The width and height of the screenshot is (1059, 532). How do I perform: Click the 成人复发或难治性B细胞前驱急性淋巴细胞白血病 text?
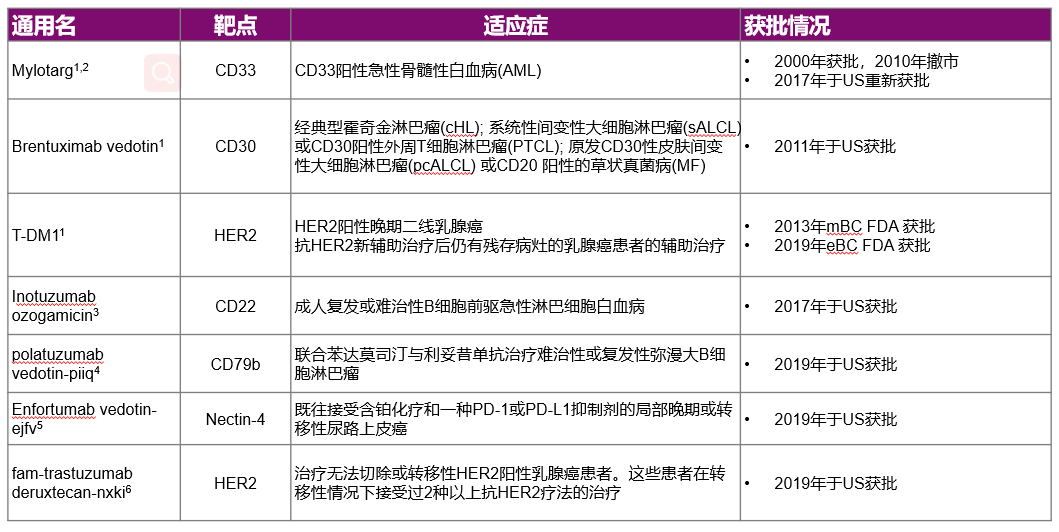click(x=470, y=306)
